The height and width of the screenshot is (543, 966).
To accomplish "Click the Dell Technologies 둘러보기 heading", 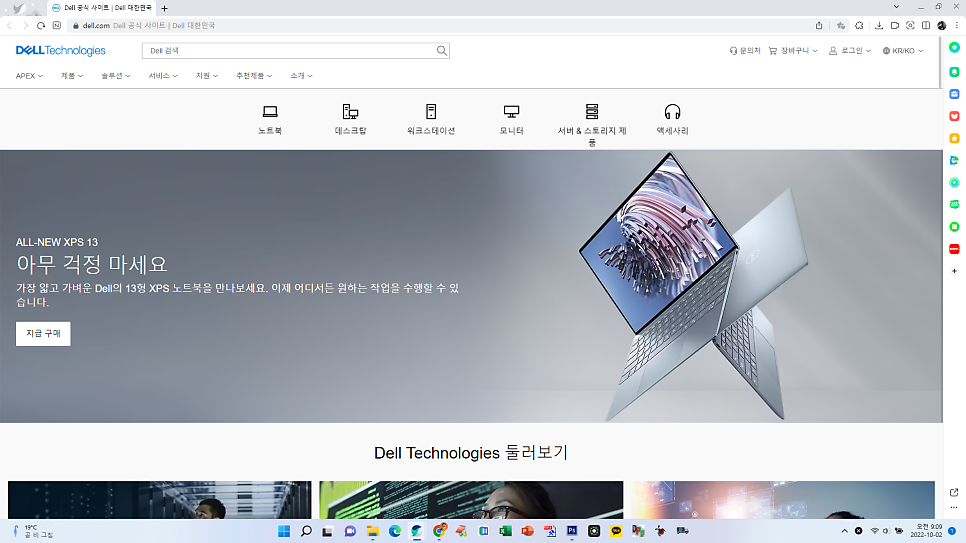I will pyautogui.click(x=471, y=452).
